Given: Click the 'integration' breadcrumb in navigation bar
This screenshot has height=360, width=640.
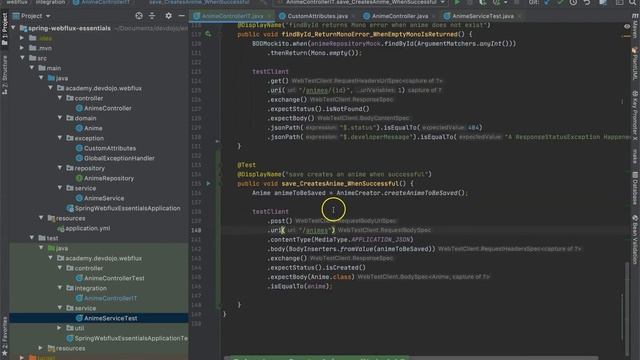Looking at the screenshot, I should [50, 2].
